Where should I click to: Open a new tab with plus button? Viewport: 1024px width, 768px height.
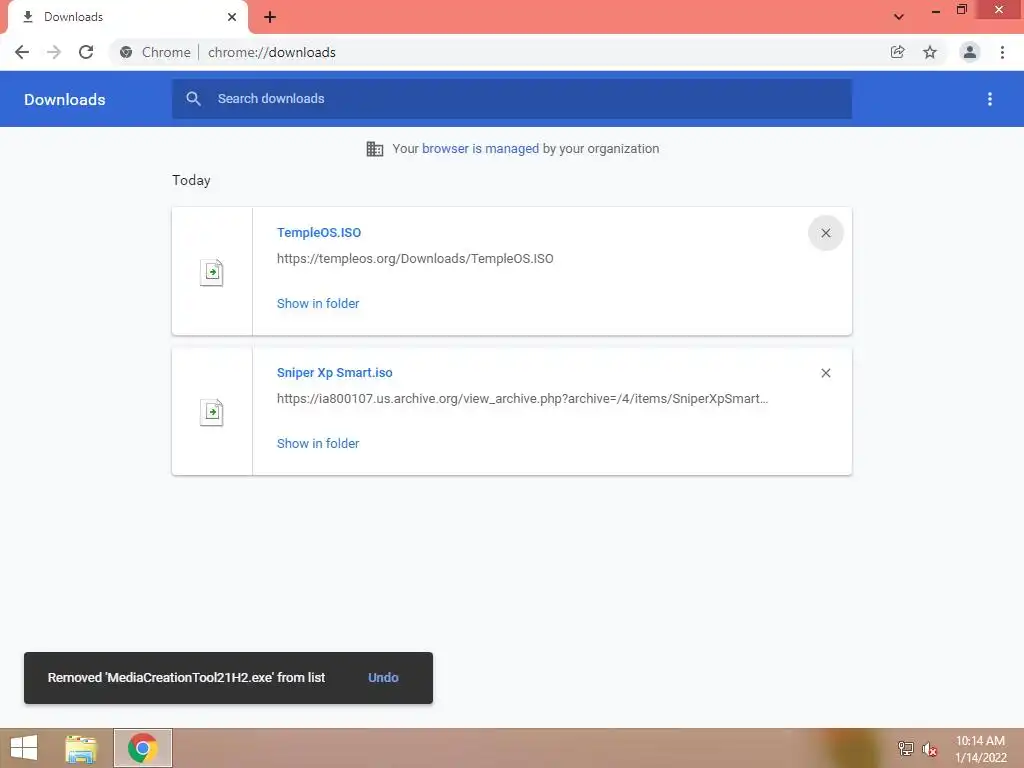click(270, 17)
